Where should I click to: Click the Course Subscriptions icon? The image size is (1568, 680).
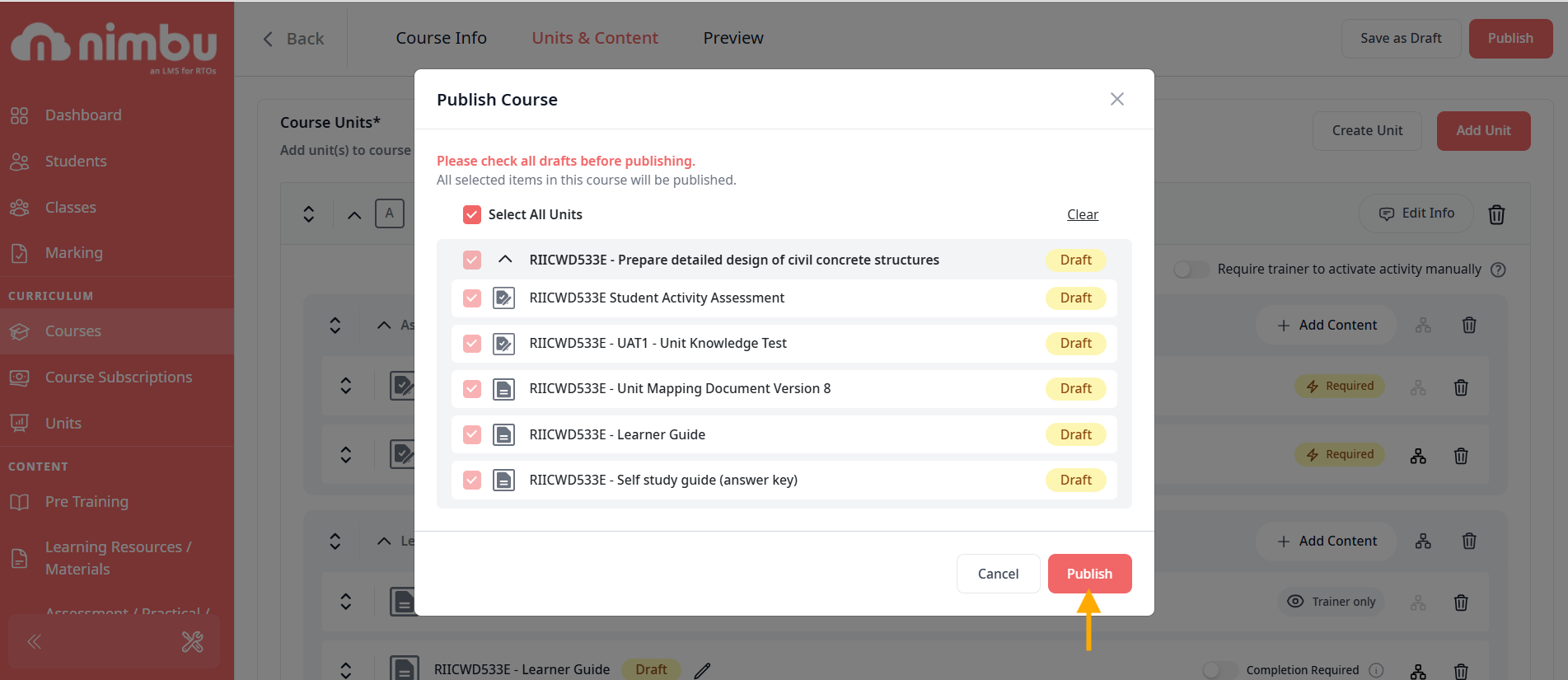[x=20, y=378]
